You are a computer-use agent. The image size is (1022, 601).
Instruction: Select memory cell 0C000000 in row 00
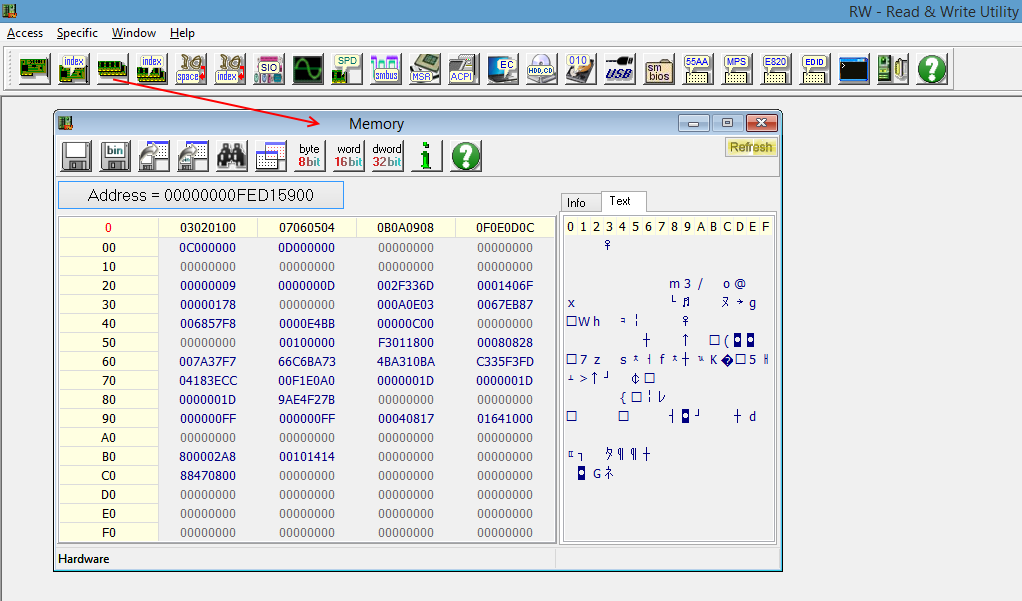coord(208,248)
